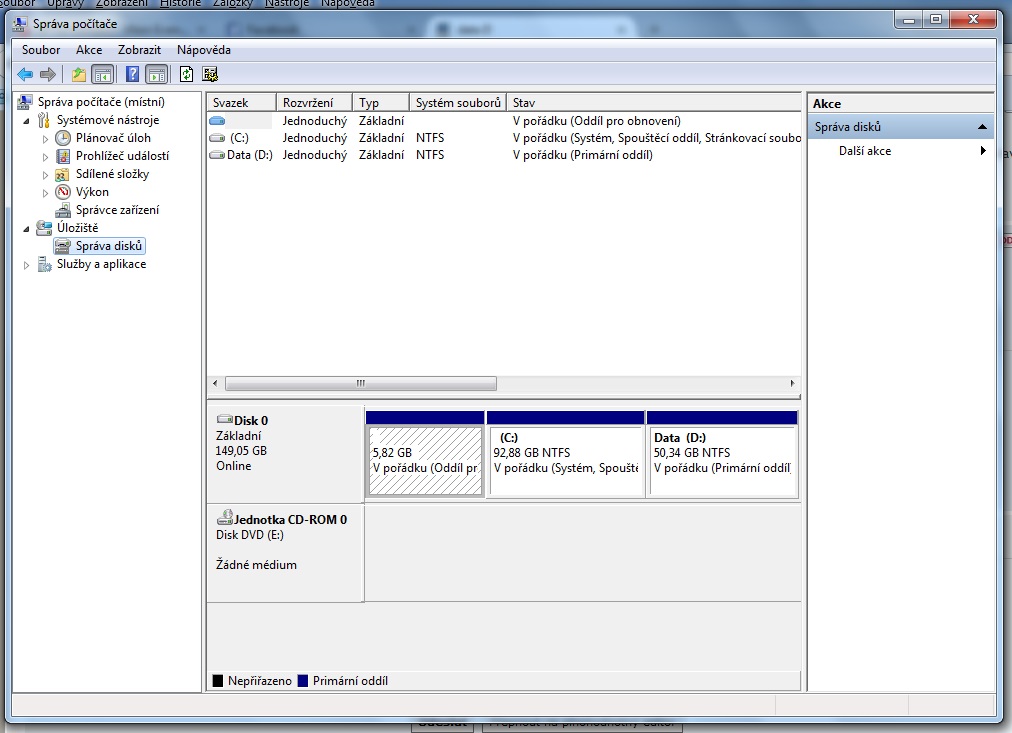Click the horizontal scrollbar in volume list

pos(360,384)
